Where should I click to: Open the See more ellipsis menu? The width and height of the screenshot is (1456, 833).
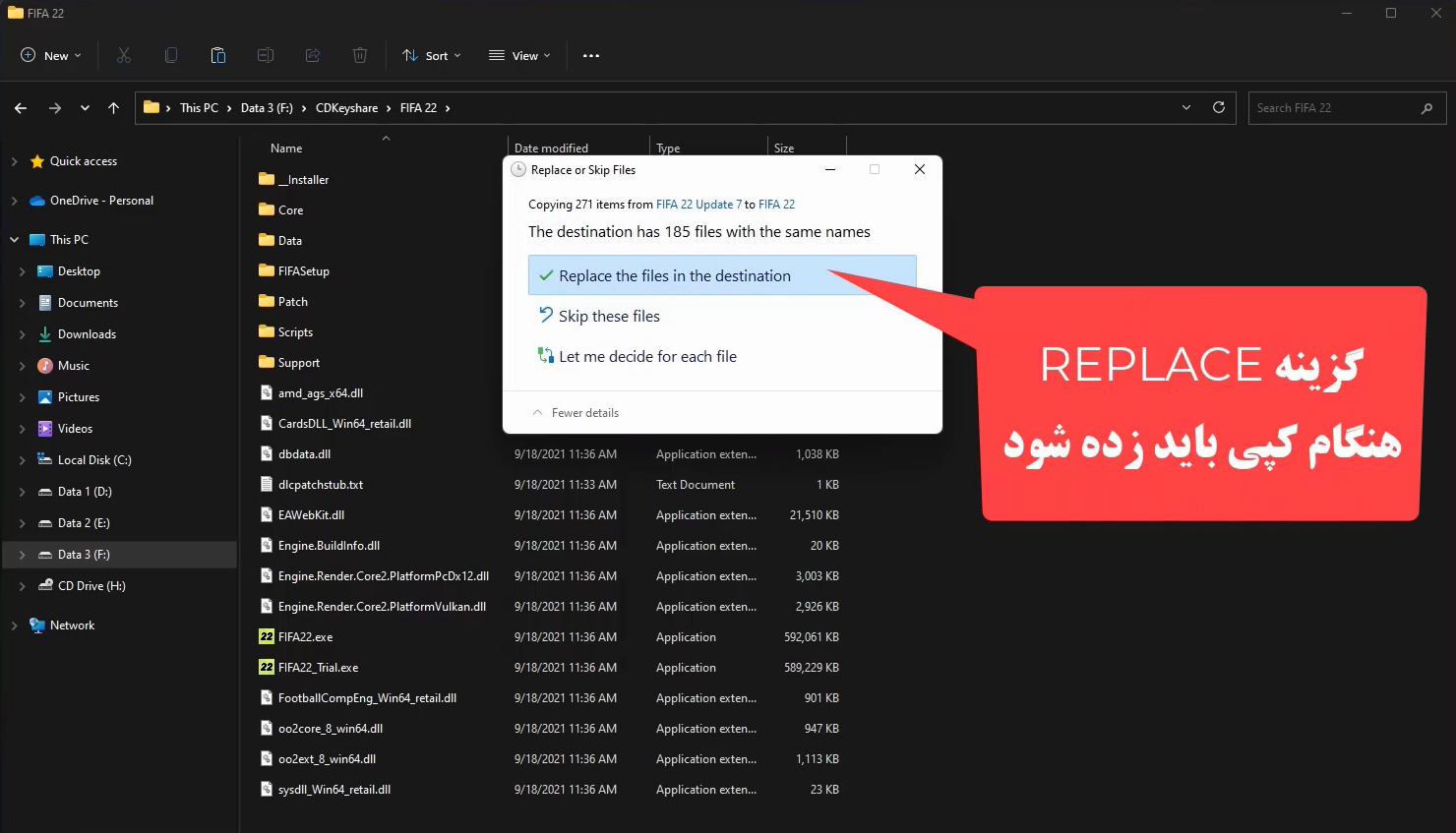590,56
